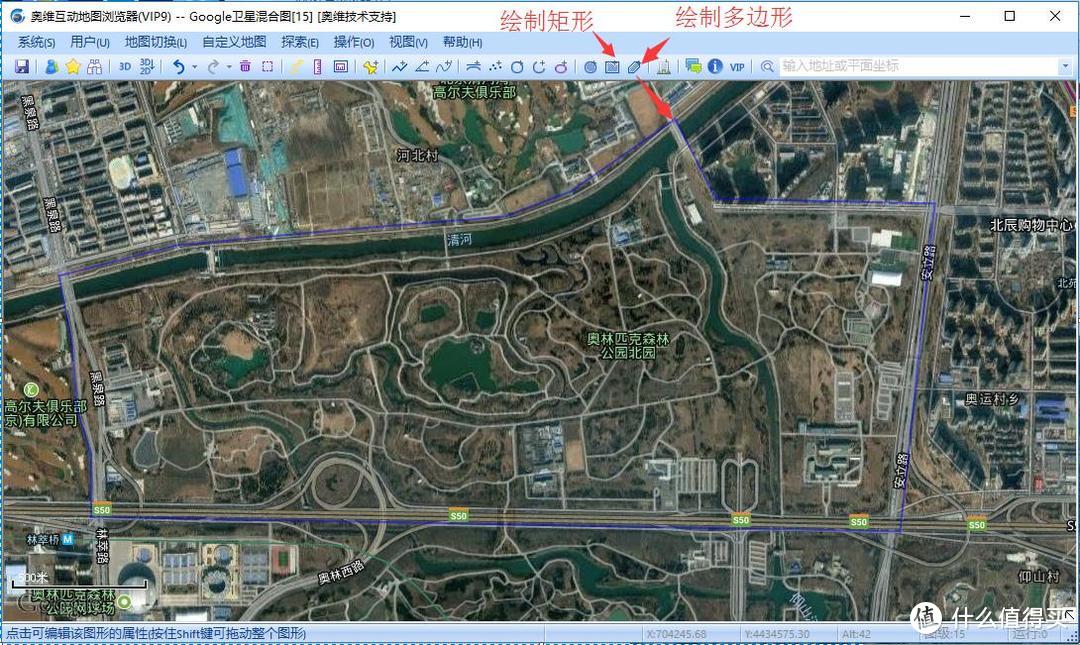Viewport: 1080px width, 645px height.
Task: Open the 系统(S) menu
Action: [37, 42]
